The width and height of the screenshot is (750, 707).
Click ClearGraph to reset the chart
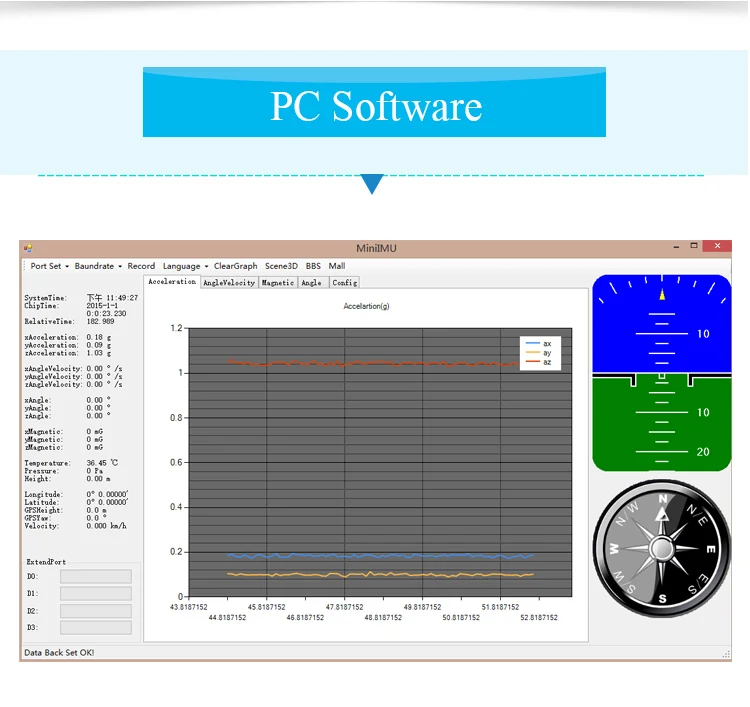point(235,266)
